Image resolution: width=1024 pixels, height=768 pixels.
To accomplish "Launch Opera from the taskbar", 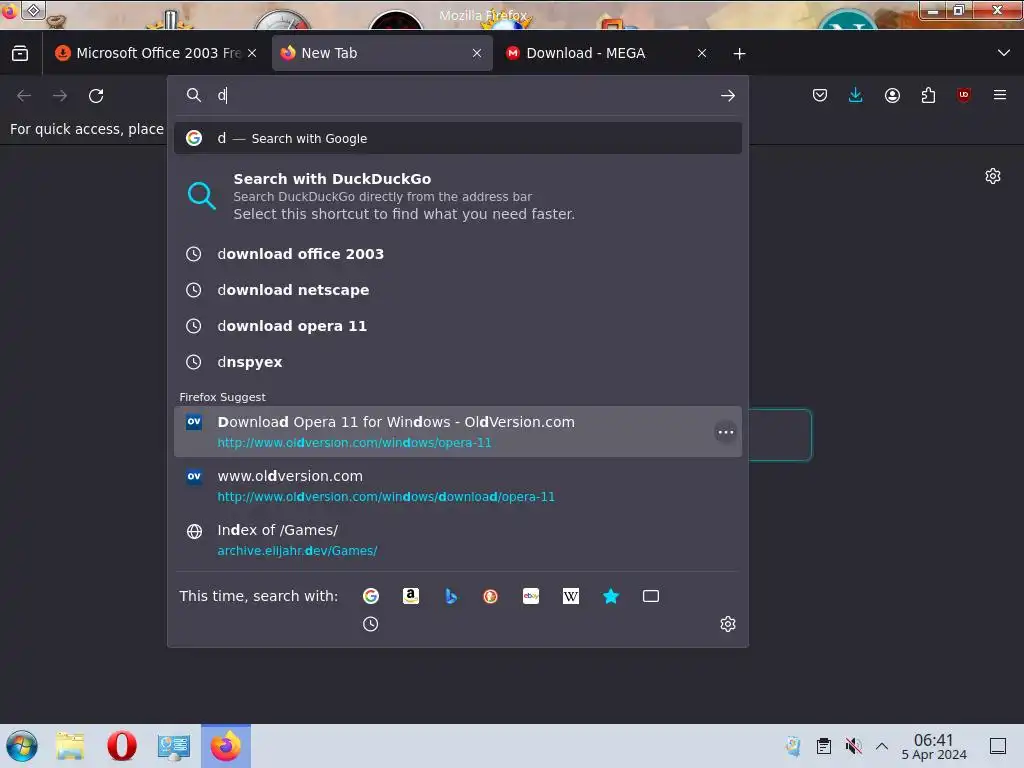I will click(121, 746).
